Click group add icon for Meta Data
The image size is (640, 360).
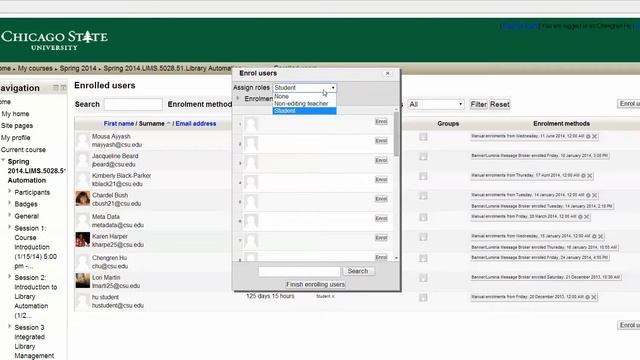(x=423, y=218)
